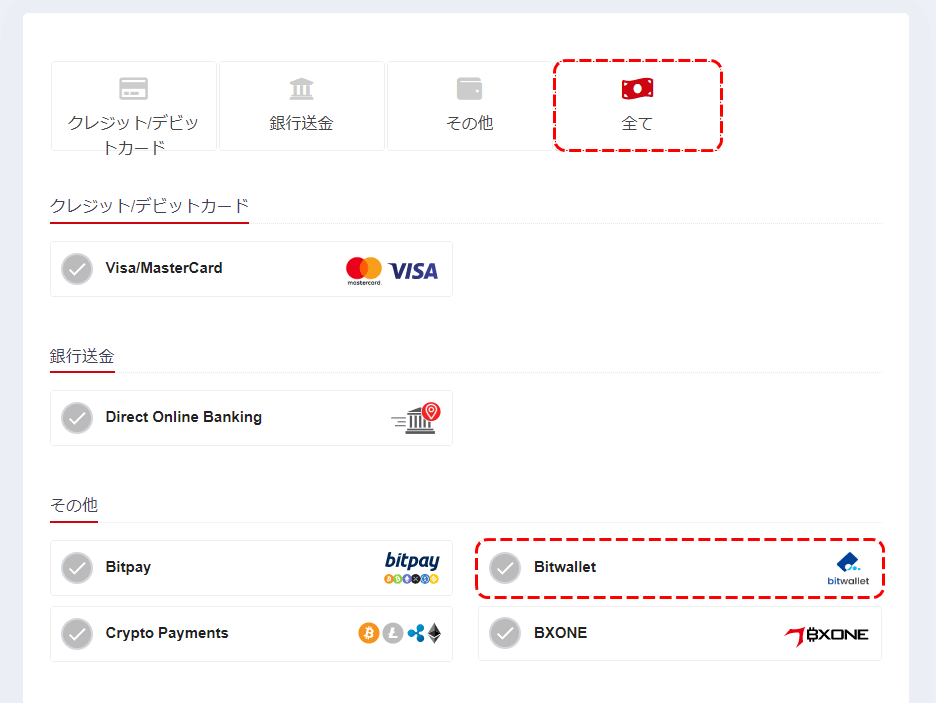Click the wallet icon on その他 tab

point(470,89)
